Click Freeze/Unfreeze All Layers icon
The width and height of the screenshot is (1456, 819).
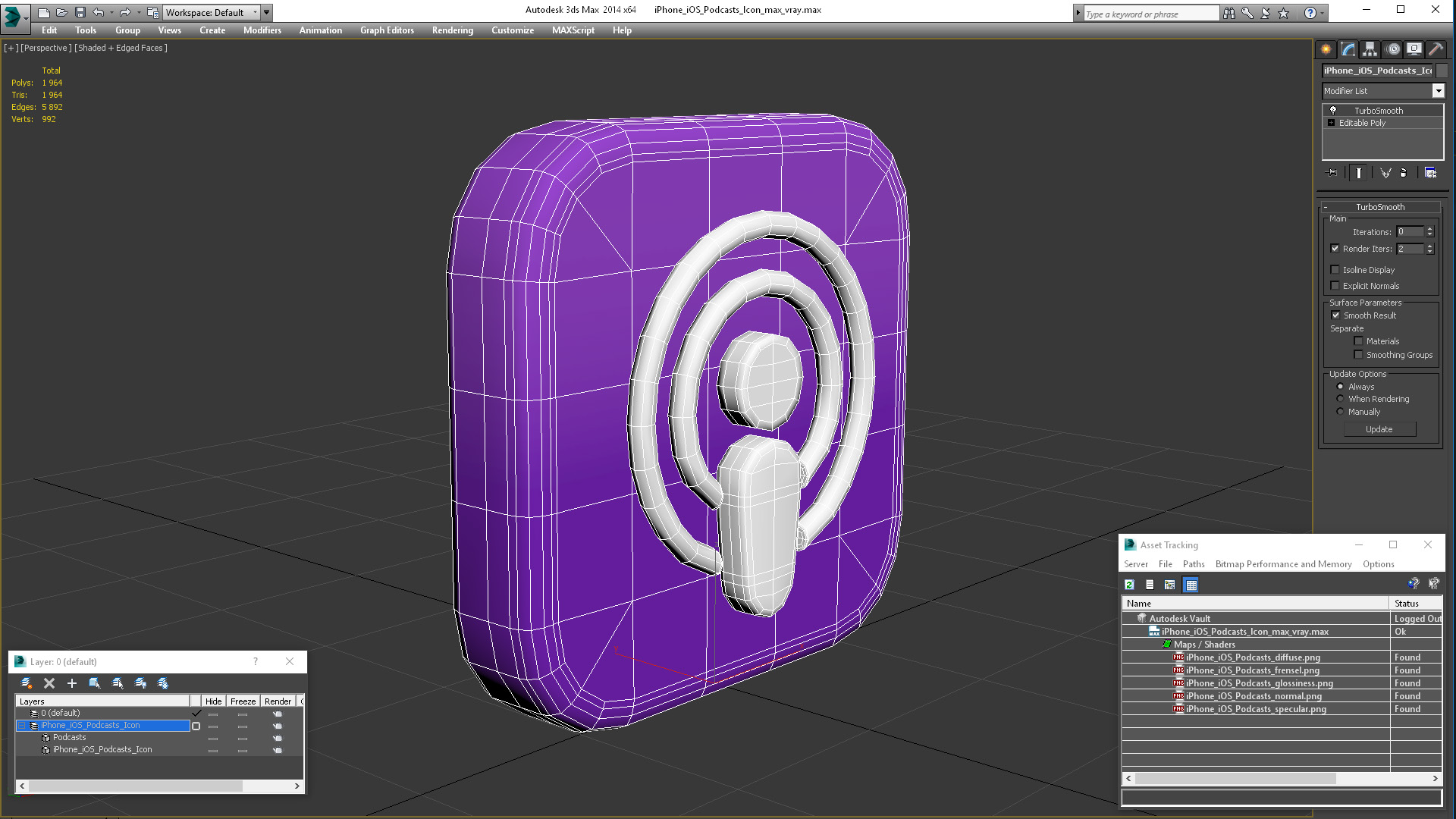163,683
